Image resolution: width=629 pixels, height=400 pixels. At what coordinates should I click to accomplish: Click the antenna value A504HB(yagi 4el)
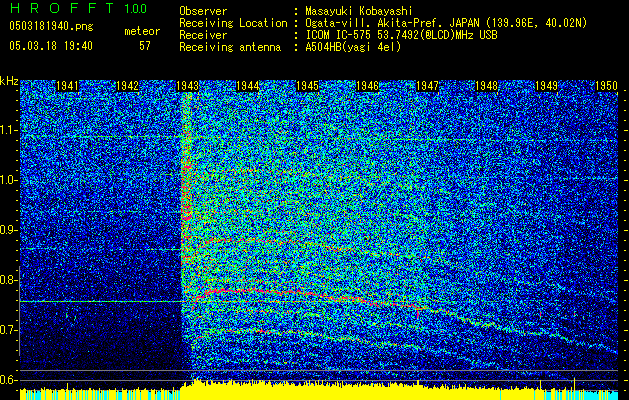pyautogui.click(x=353, y=47)
